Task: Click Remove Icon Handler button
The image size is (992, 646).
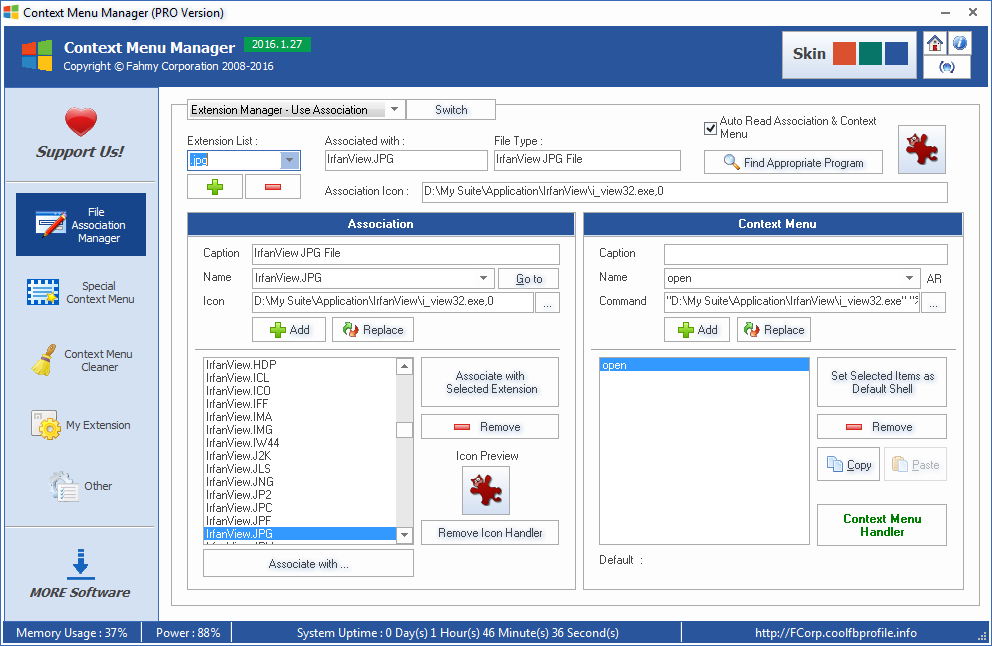Action: 490,533
